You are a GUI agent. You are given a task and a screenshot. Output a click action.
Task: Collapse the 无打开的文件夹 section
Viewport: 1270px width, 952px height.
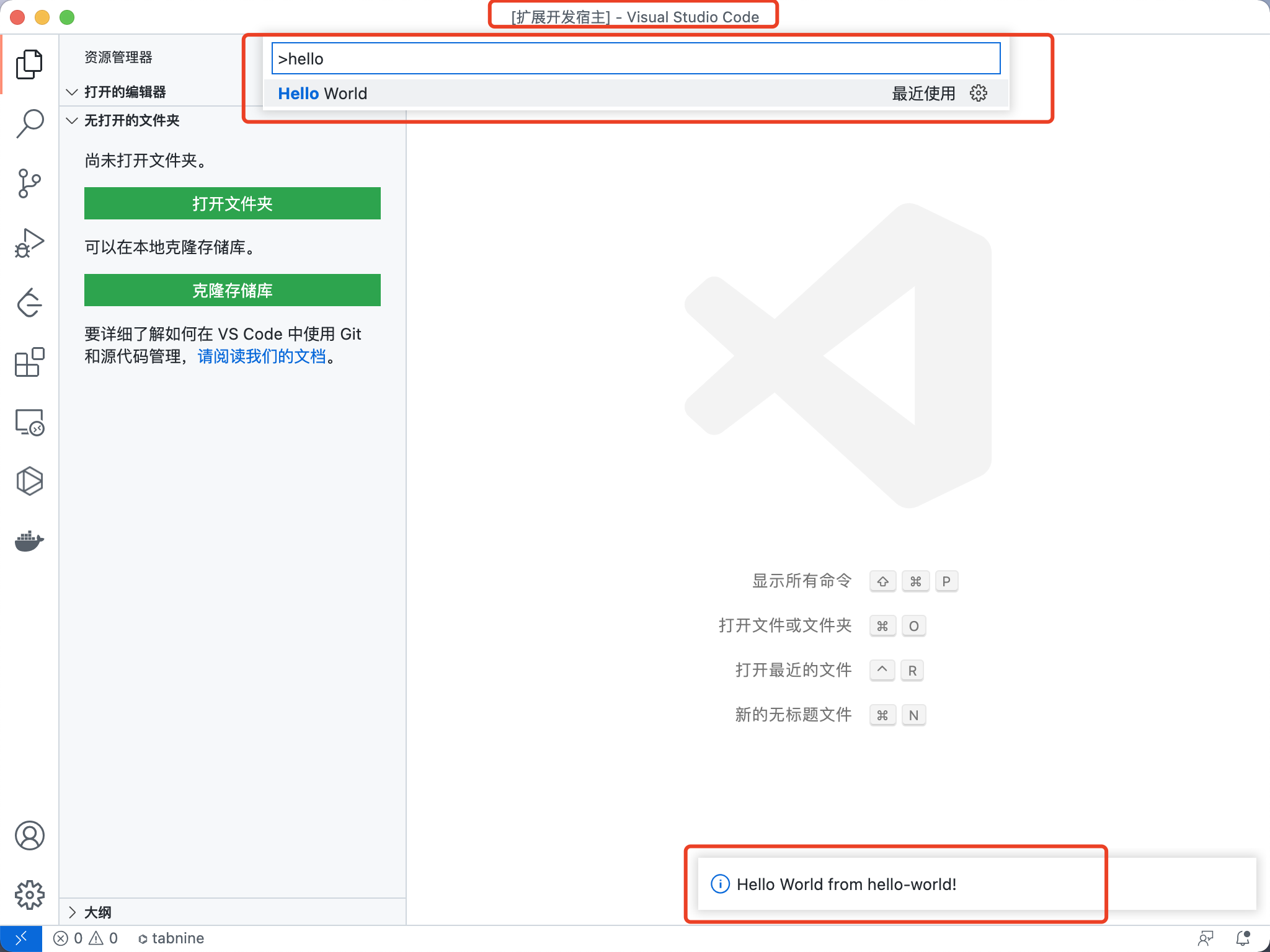[x=72, y=120]
